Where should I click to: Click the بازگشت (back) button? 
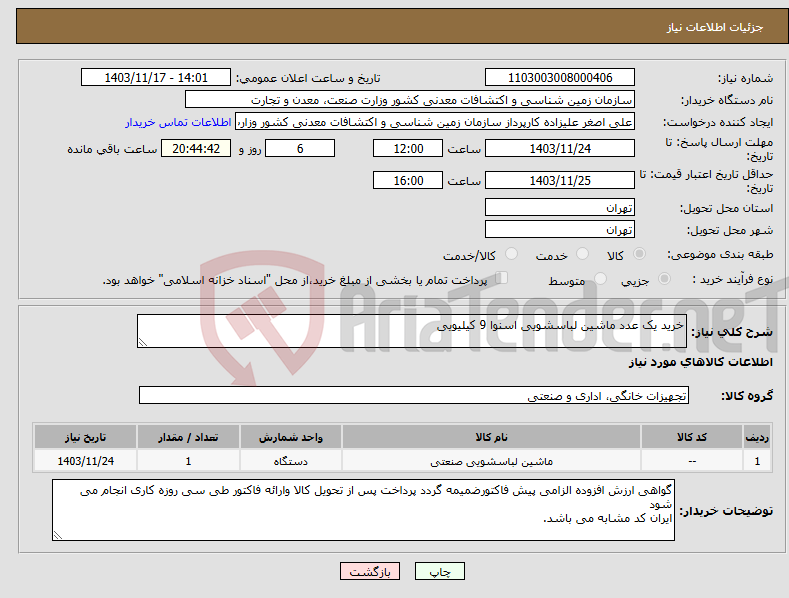point(370,572)
